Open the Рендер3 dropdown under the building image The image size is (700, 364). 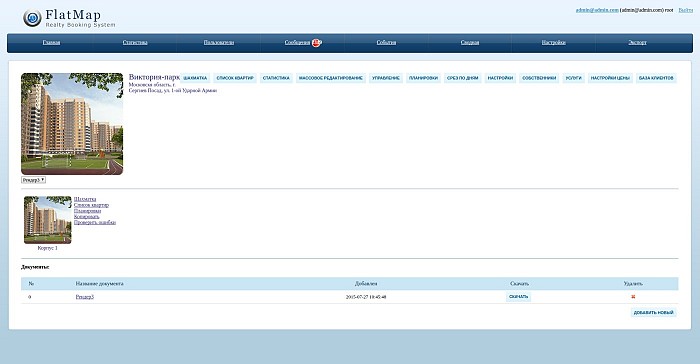[33, 180]
